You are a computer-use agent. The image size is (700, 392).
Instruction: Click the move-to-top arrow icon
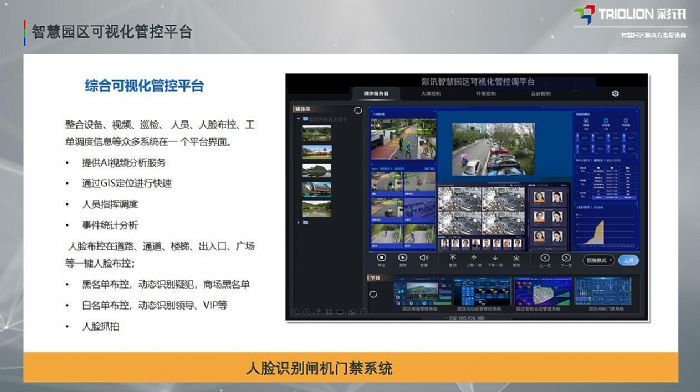point(453,258)
